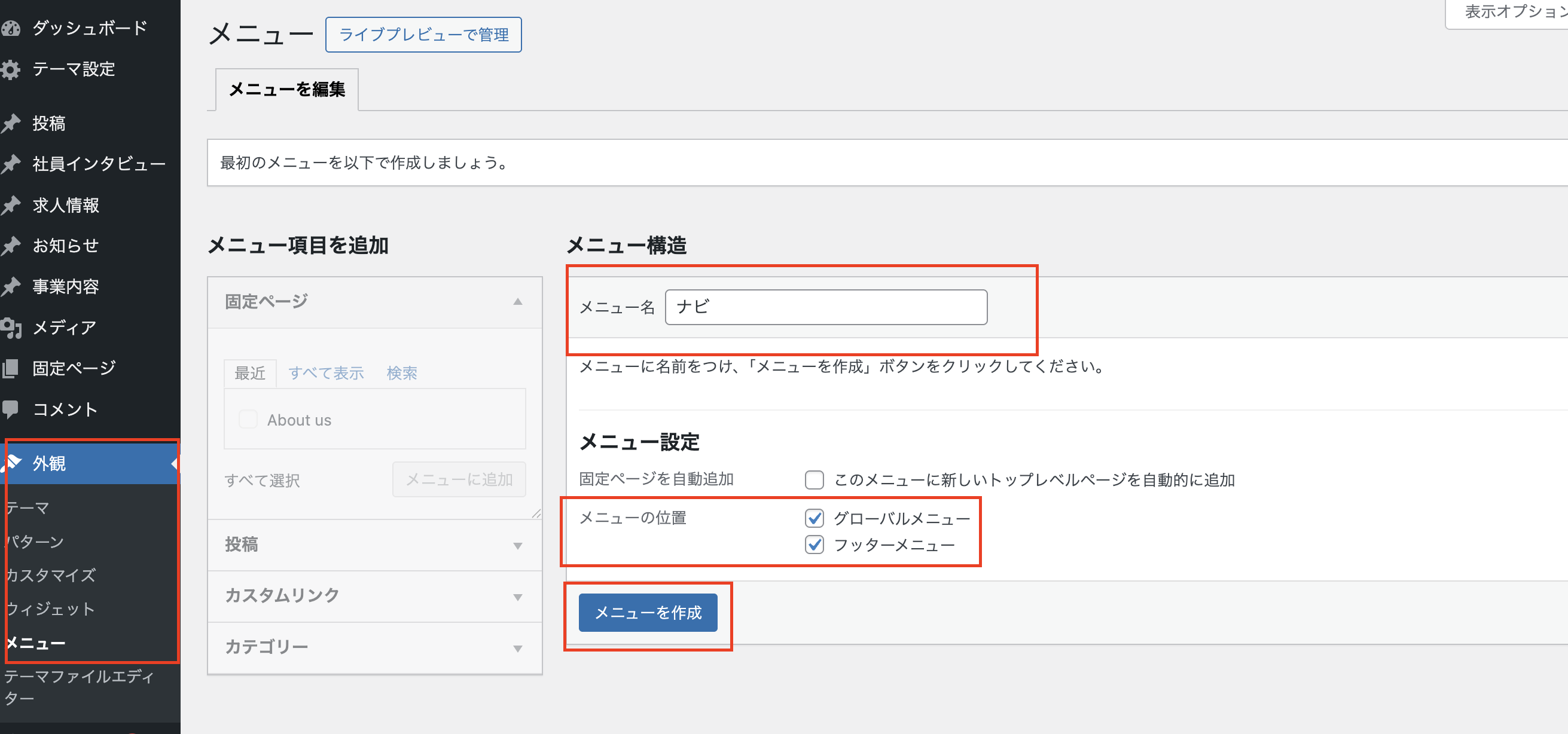Click the コメント speech bubble icon
Viewport: 1568px width, 734px height.
tap(10, 409)
